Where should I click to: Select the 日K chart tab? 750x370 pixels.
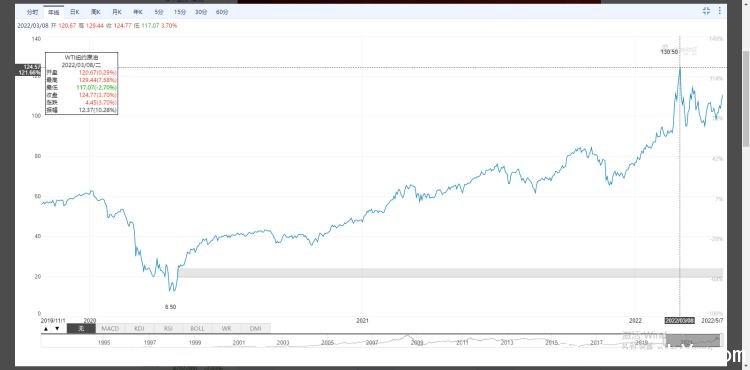click(x=75, y=12)
